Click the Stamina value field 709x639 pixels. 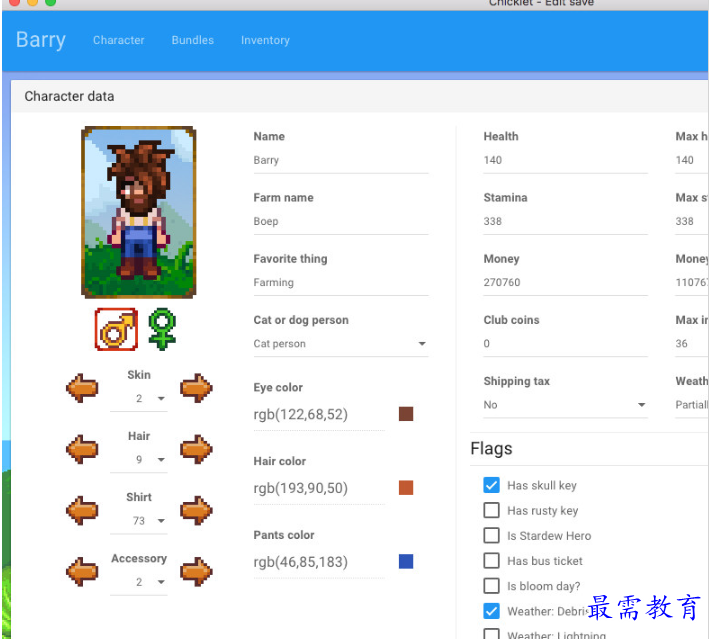pos(565,222)
